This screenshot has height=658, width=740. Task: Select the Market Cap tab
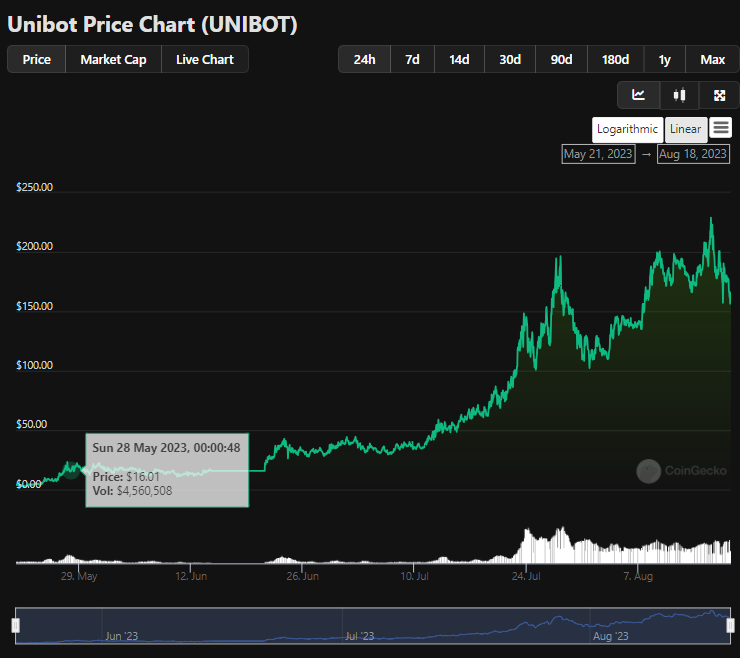pos(113,59)
